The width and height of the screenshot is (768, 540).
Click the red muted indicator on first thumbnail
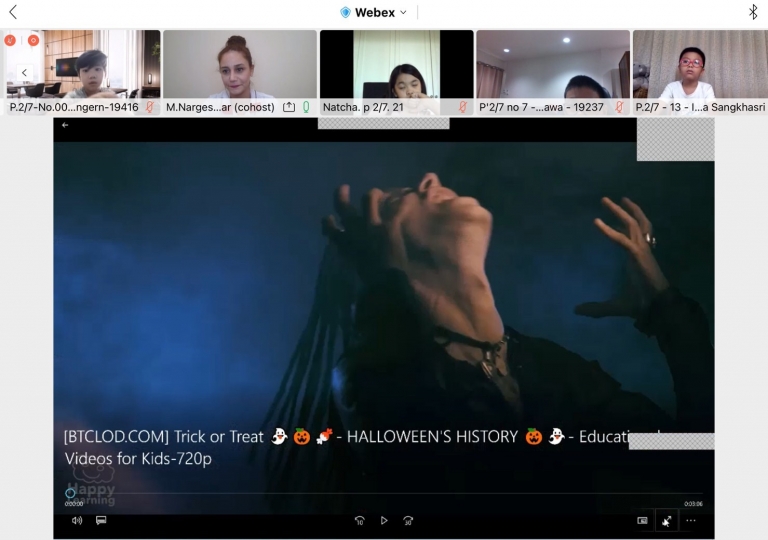pyautogui.click(x=10, y=40)
